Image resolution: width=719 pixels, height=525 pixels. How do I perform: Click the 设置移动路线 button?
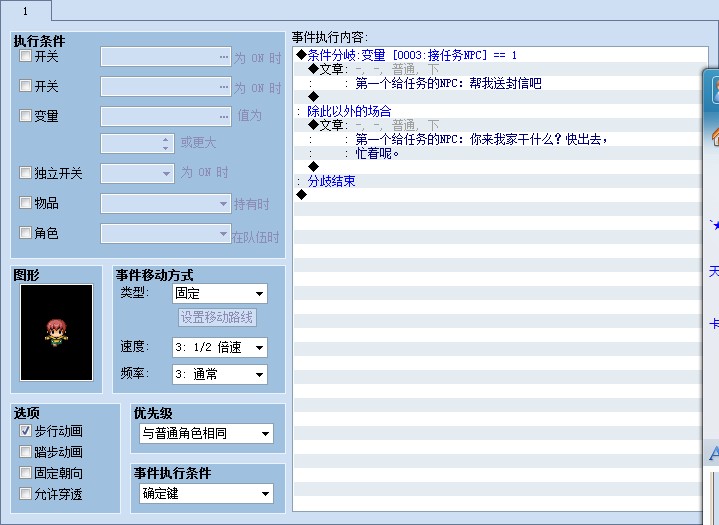coord(217,317)
